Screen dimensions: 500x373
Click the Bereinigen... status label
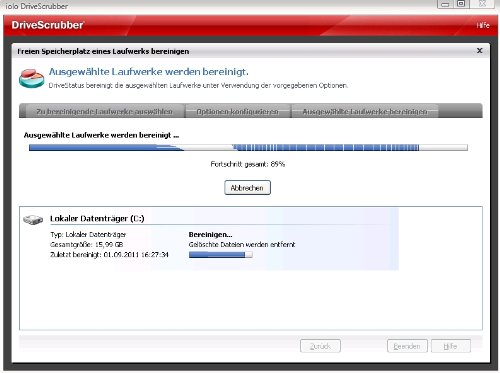(x=210, y=235)
